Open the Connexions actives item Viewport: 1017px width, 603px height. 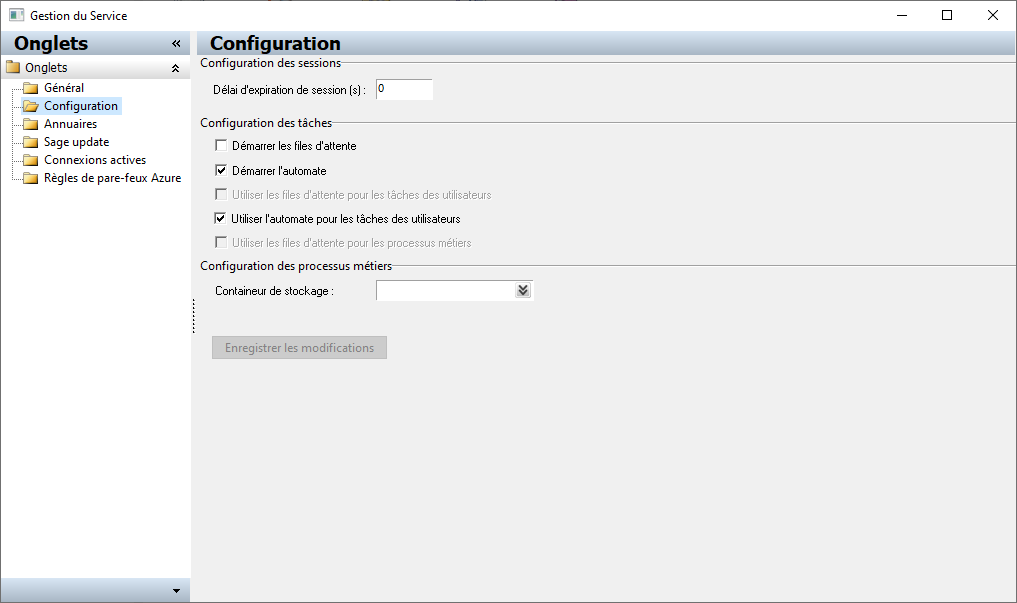[95, 160]
